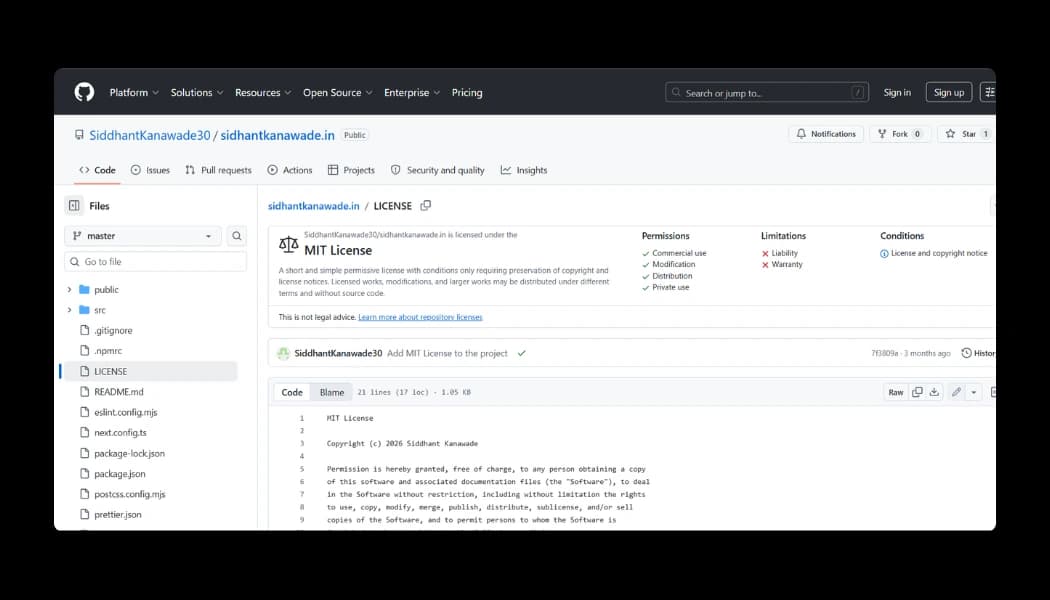
Task: Click the MIT License scales icon
Action: coord(289,244)
